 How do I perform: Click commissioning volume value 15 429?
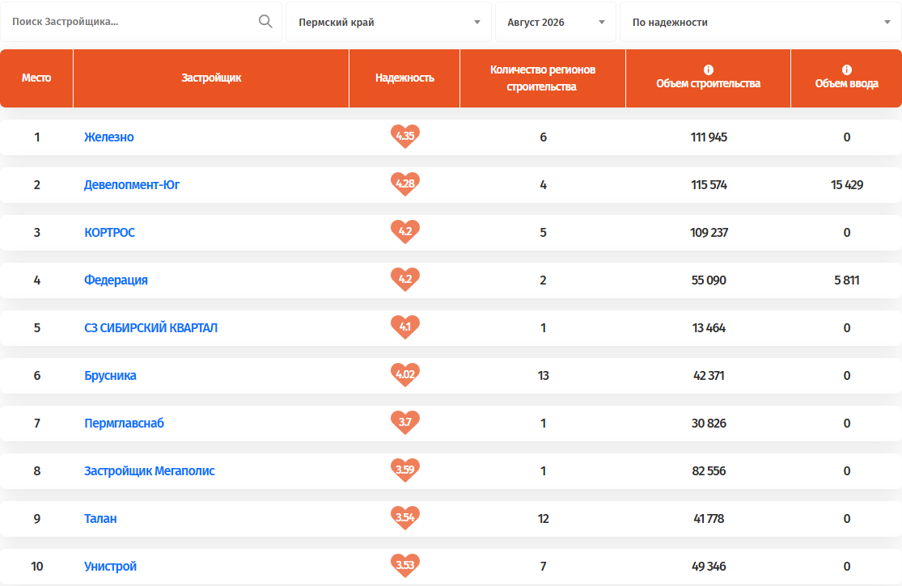coord(847,185)
